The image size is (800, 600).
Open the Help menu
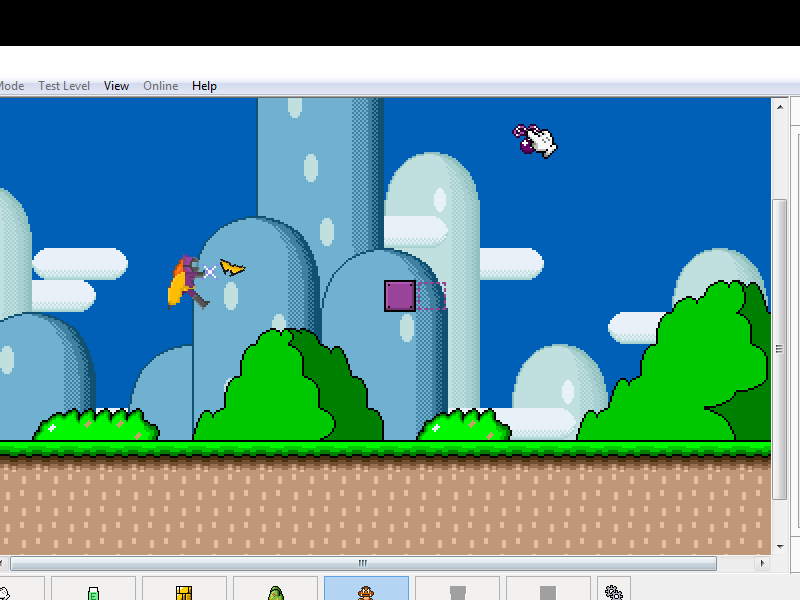(204, 86)
